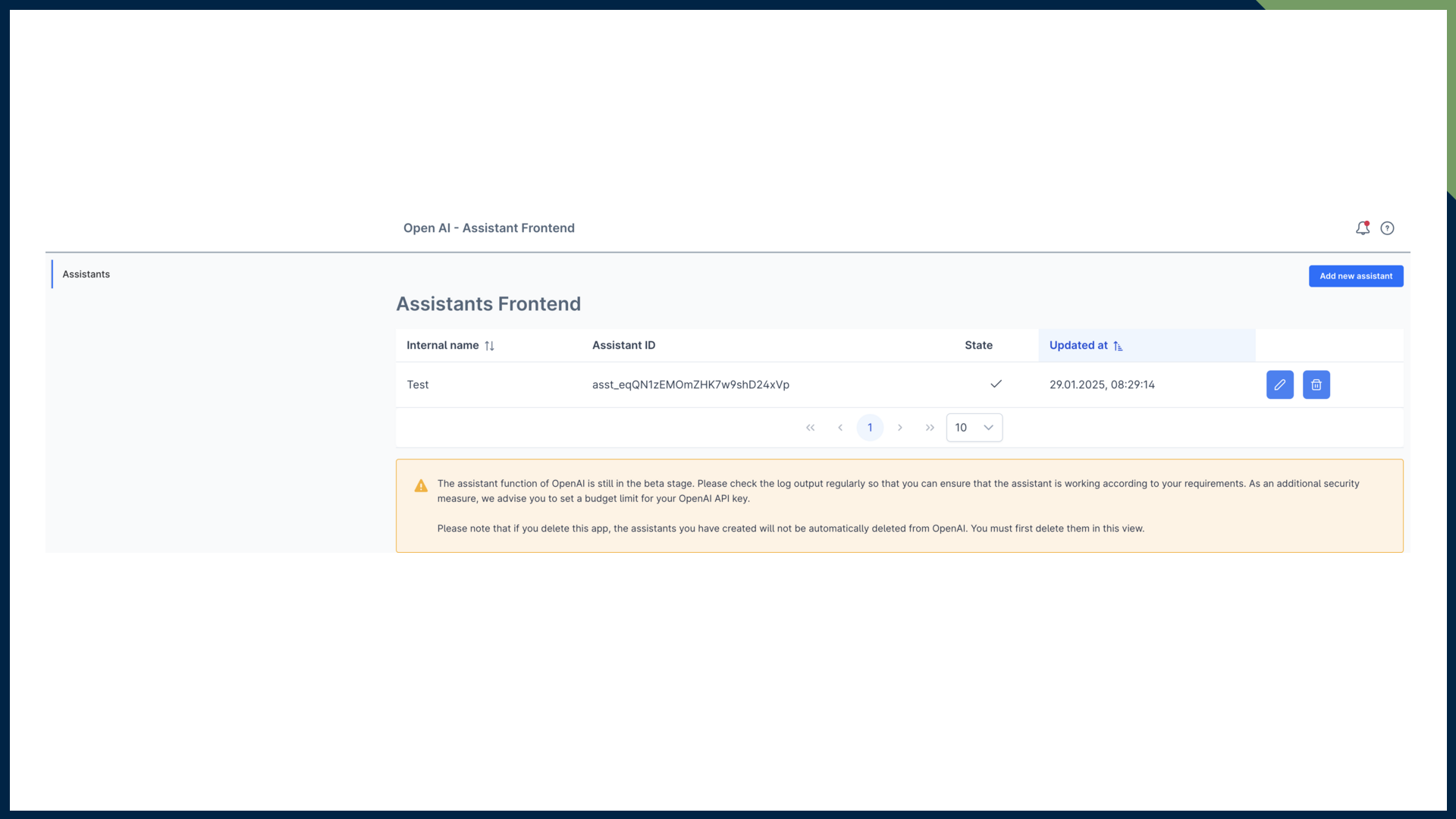
Task: Click the assistant ID asst_eqQN1zEMOmZHK7w9shD24xVp
Action: [x=690, y=385]
